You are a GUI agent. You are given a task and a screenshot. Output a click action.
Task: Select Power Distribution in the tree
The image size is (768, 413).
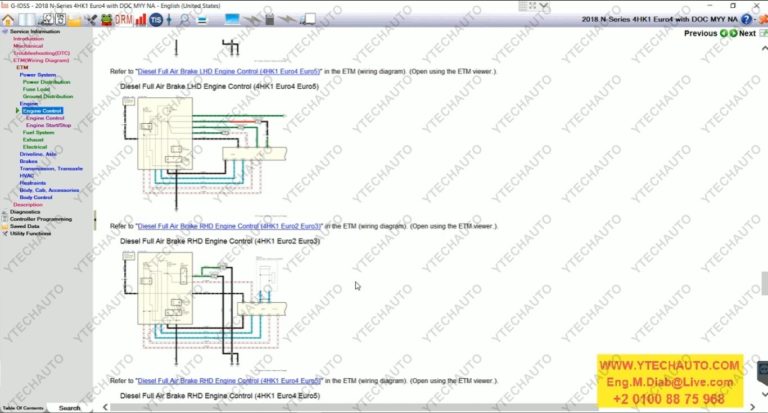tap(47, 82)
